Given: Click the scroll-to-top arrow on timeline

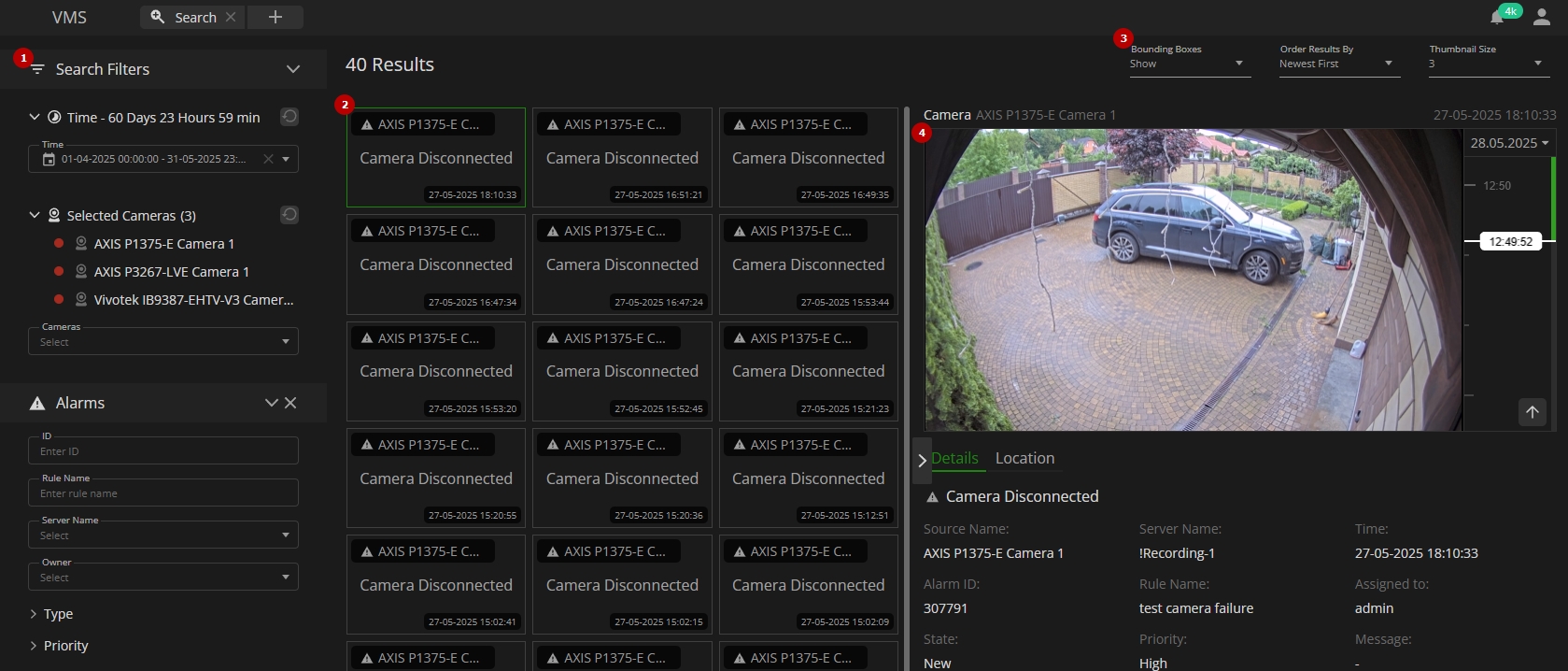Looking at the screenshot, I should [1533, 412].
